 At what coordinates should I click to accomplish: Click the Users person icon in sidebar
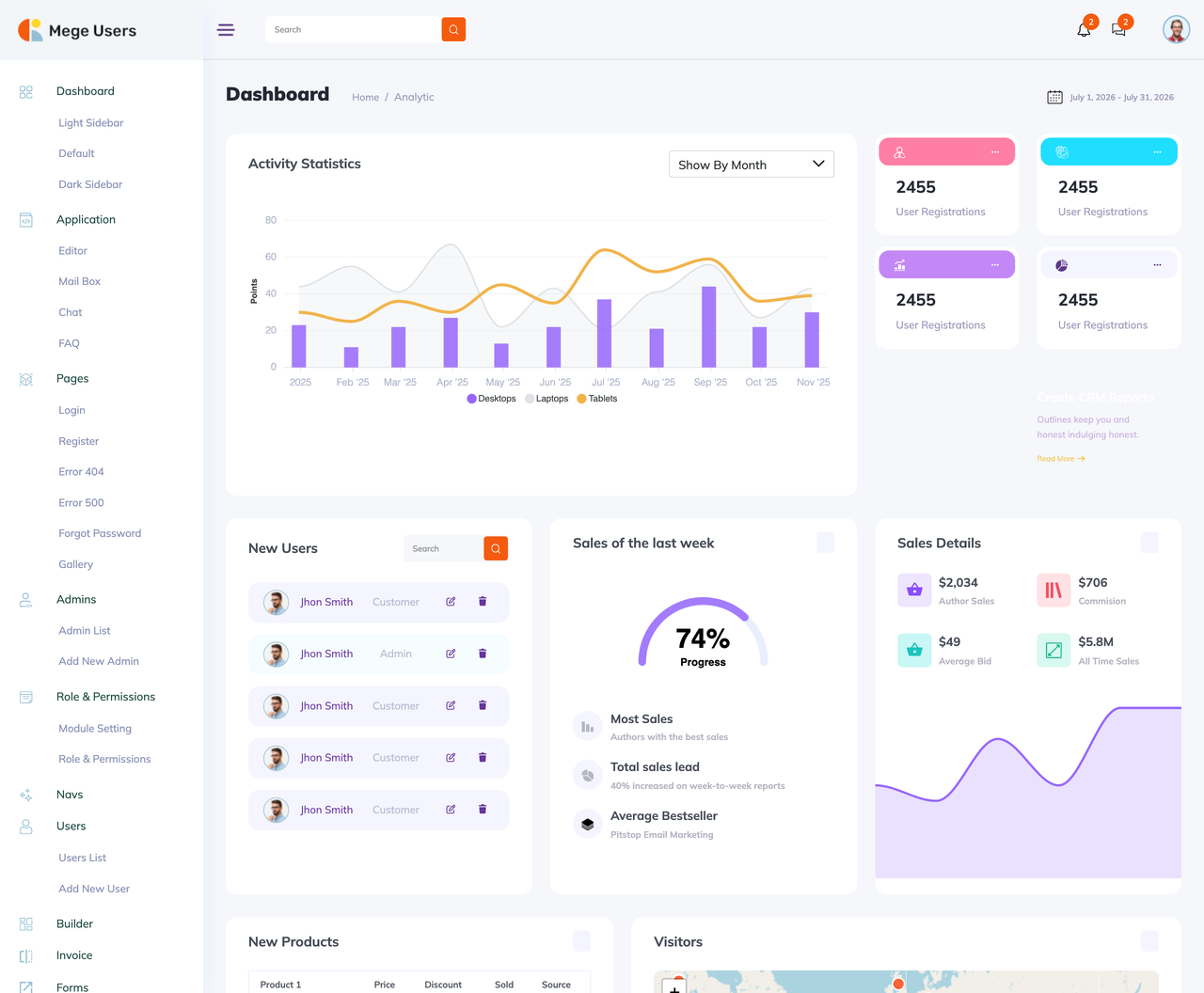coord(26,827)
